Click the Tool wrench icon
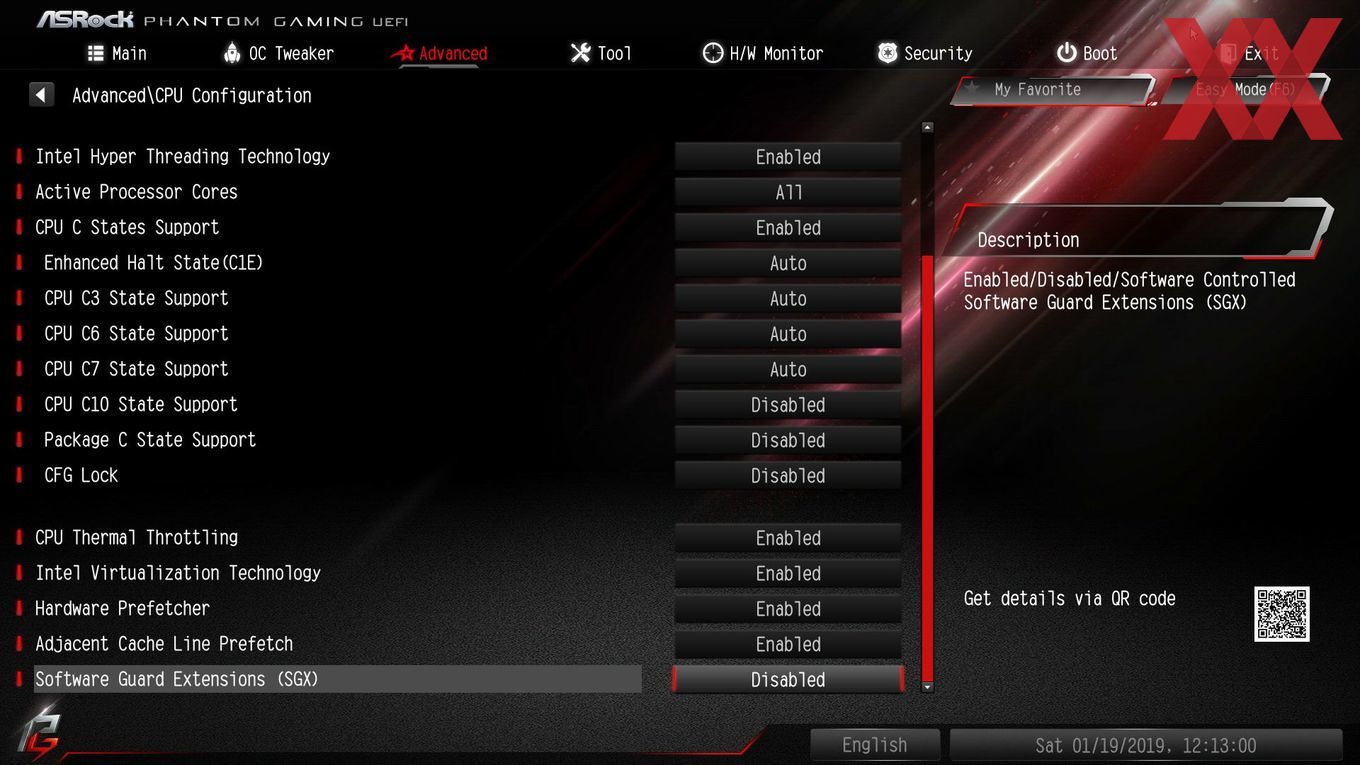 tap(580, 53)
